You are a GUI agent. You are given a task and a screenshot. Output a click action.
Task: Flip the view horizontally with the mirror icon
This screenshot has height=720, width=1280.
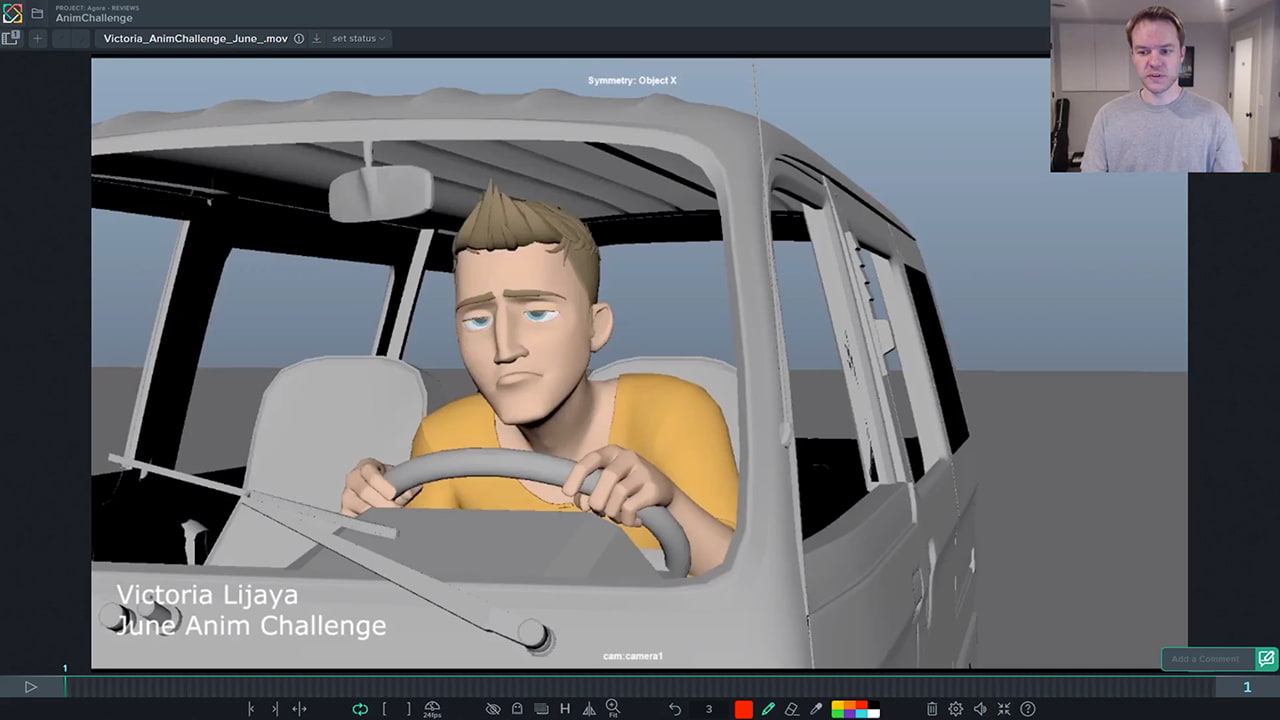click(589, 708)
